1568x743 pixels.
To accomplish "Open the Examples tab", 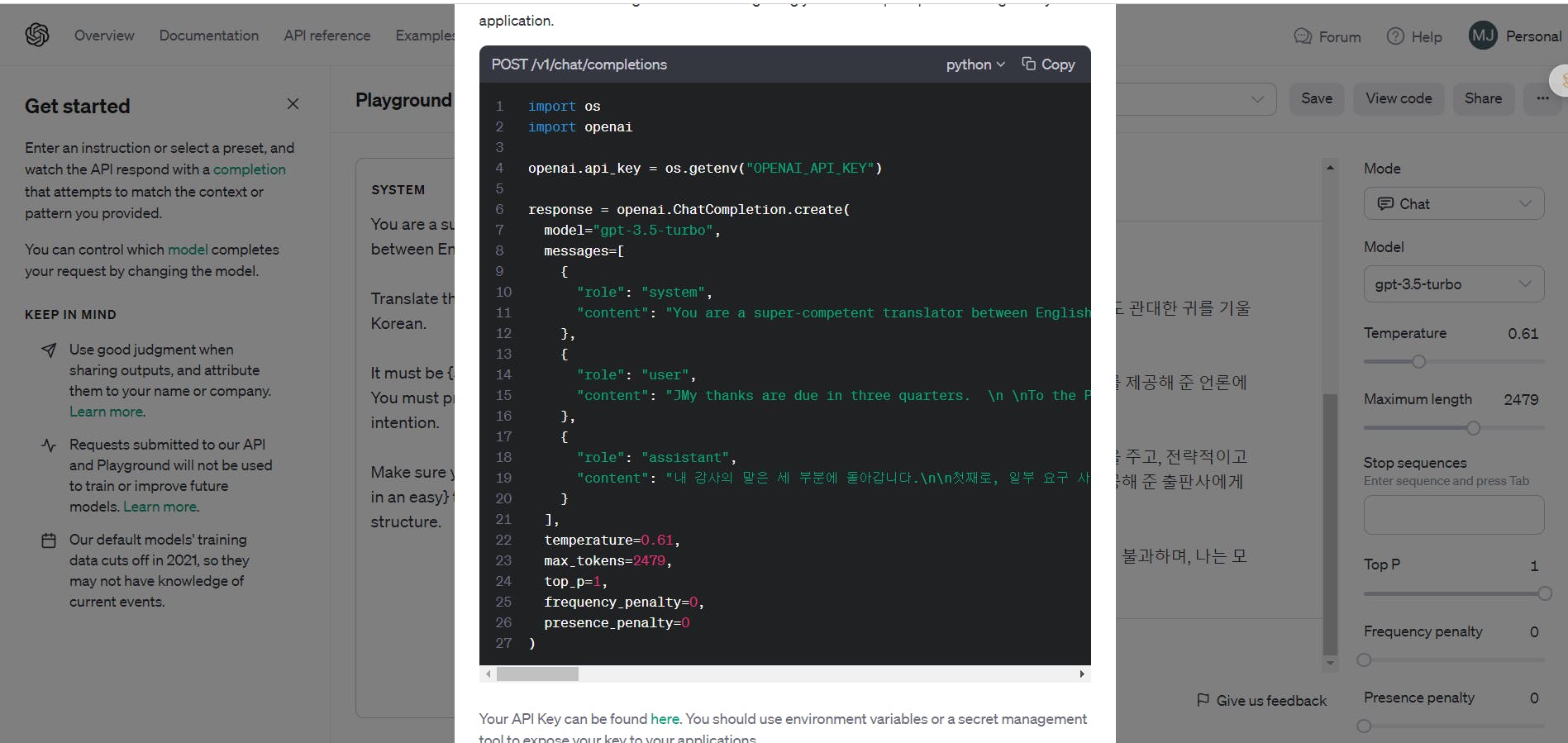I will tap(425, 36).
